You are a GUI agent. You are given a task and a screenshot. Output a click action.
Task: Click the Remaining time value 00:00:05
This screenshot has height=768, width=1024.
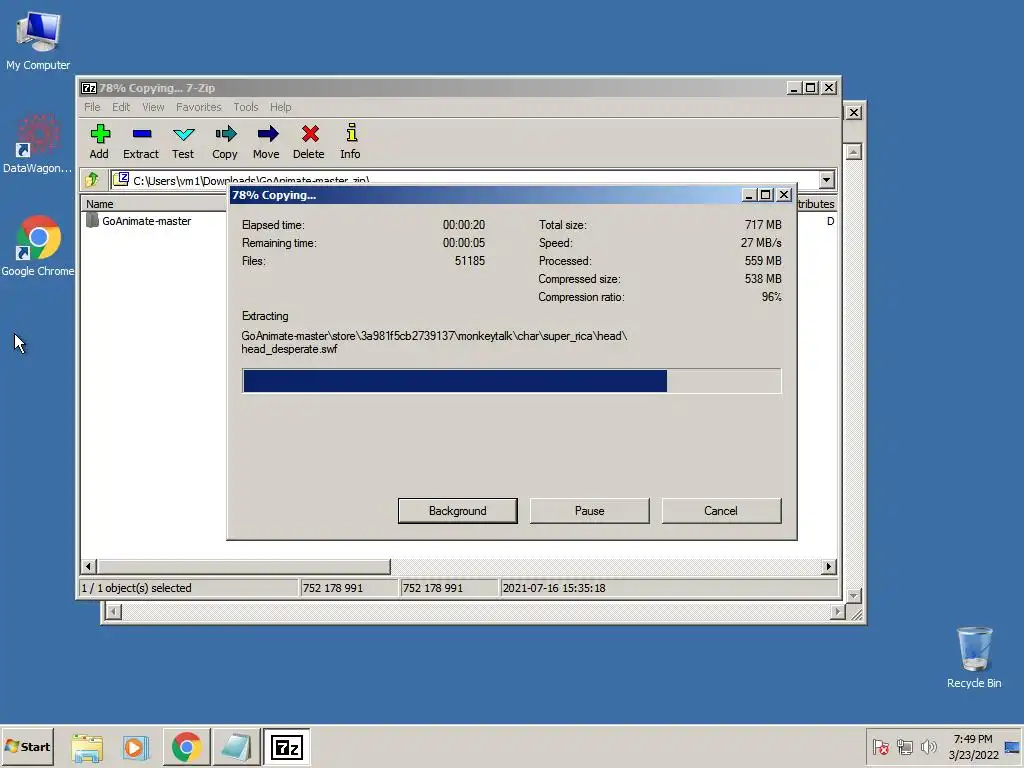coord(464,243)
